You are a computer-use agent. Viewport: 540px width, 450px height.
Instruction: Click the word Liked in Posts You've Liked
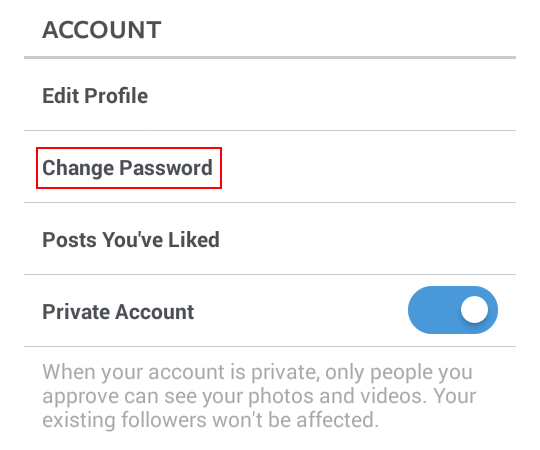194,239
